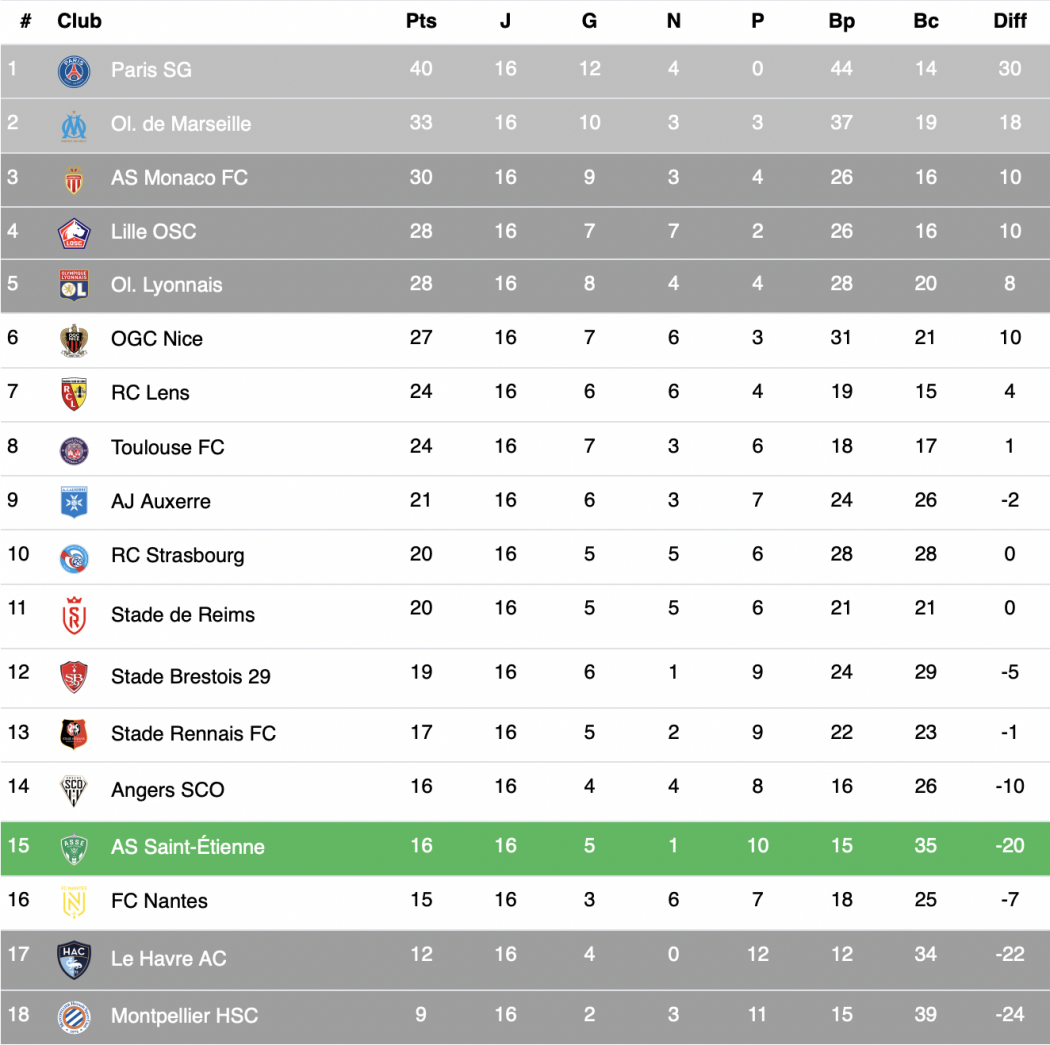Open the Stade de Reims team name
Viewport: 1050px width, 1045px height.
pyautogui.click(x=183, y=615)
